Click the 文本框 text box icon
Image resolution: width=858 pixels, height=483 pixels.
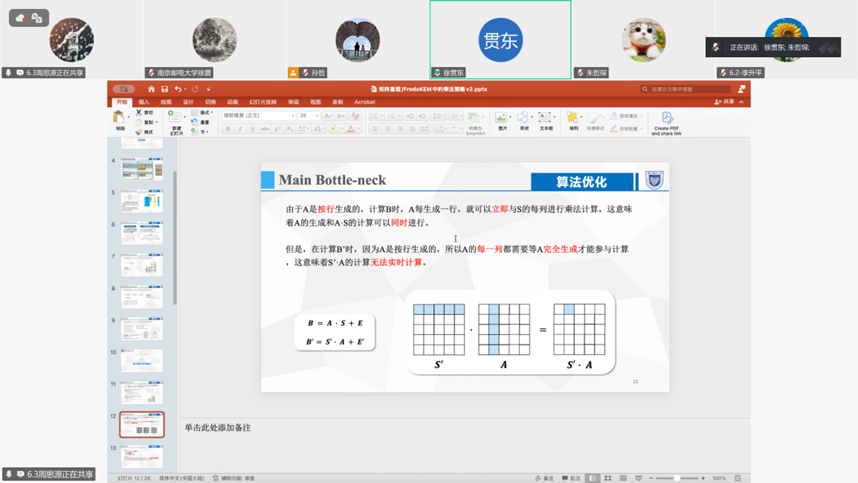click(x=546, y=120)
